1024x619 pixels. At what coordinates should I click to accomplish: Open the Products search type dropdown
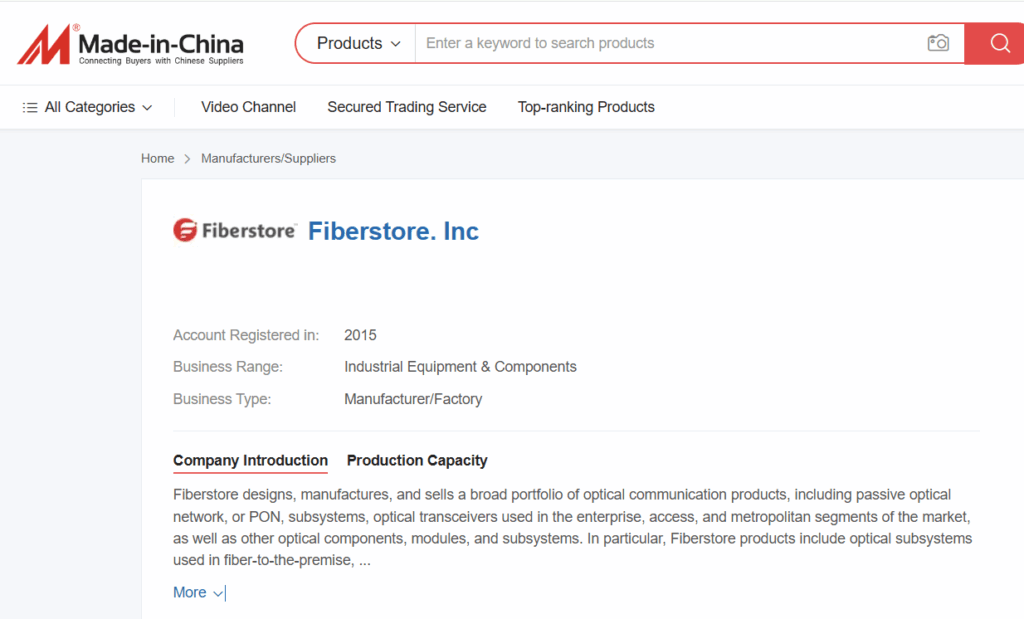[x=358, y=43]
